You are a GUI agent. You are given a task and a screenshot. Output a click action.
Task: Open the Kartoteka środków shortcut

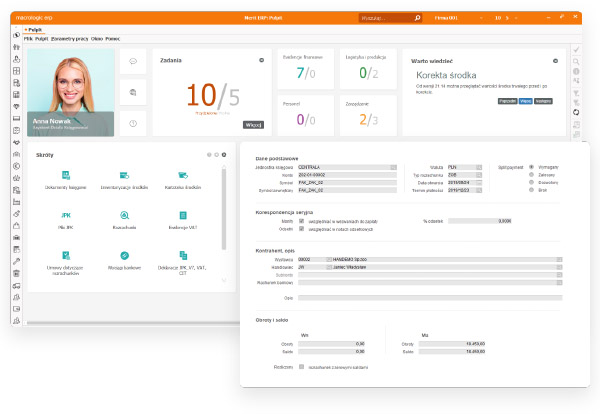pos(183,180)
